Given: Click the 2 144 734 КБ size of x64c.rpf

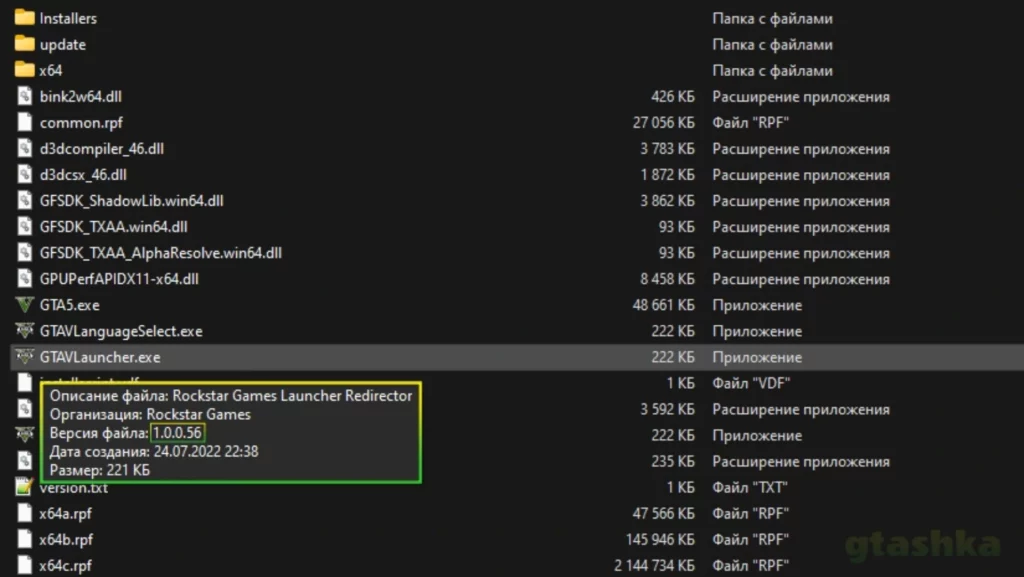Looking at the screenshot, I should (x=654, y=566).
